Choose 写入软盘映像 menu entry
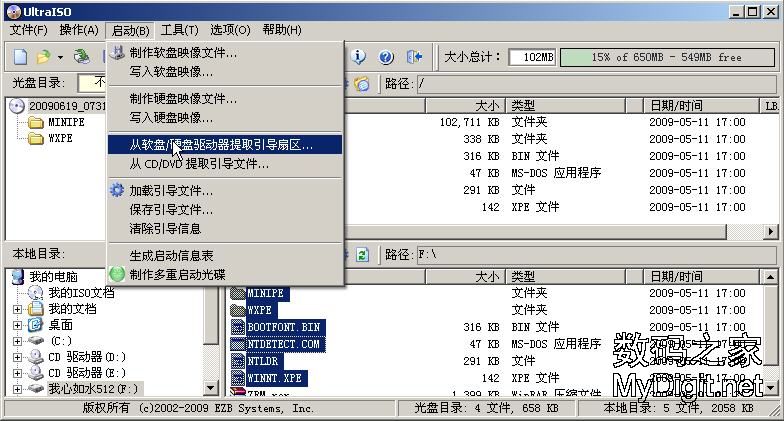The width and height of the screenshot is (784, 421). pos(225,72)
